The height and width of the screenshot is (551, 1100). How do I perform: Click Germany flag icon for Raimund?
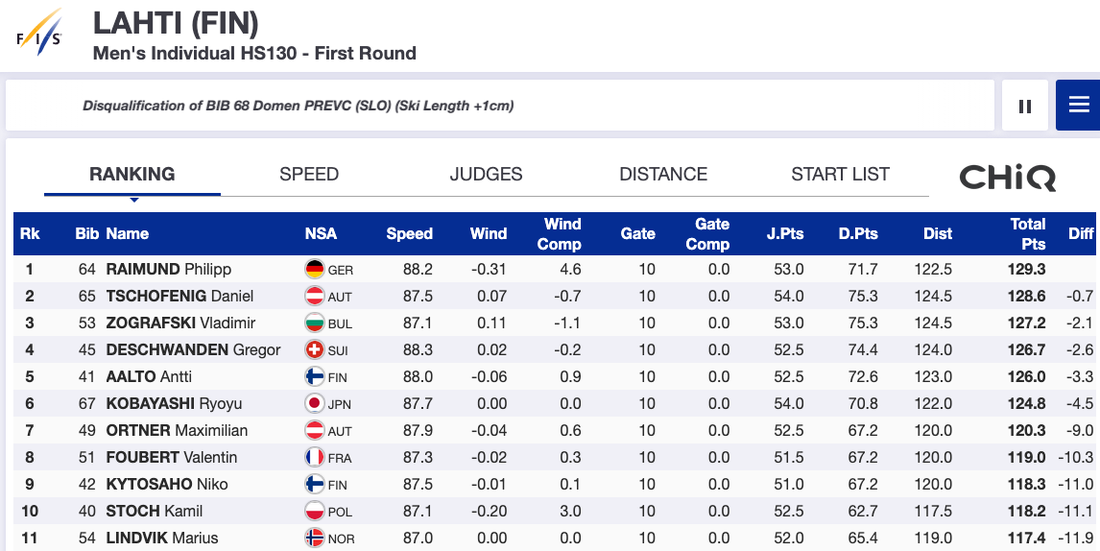(x=315, y=269)
